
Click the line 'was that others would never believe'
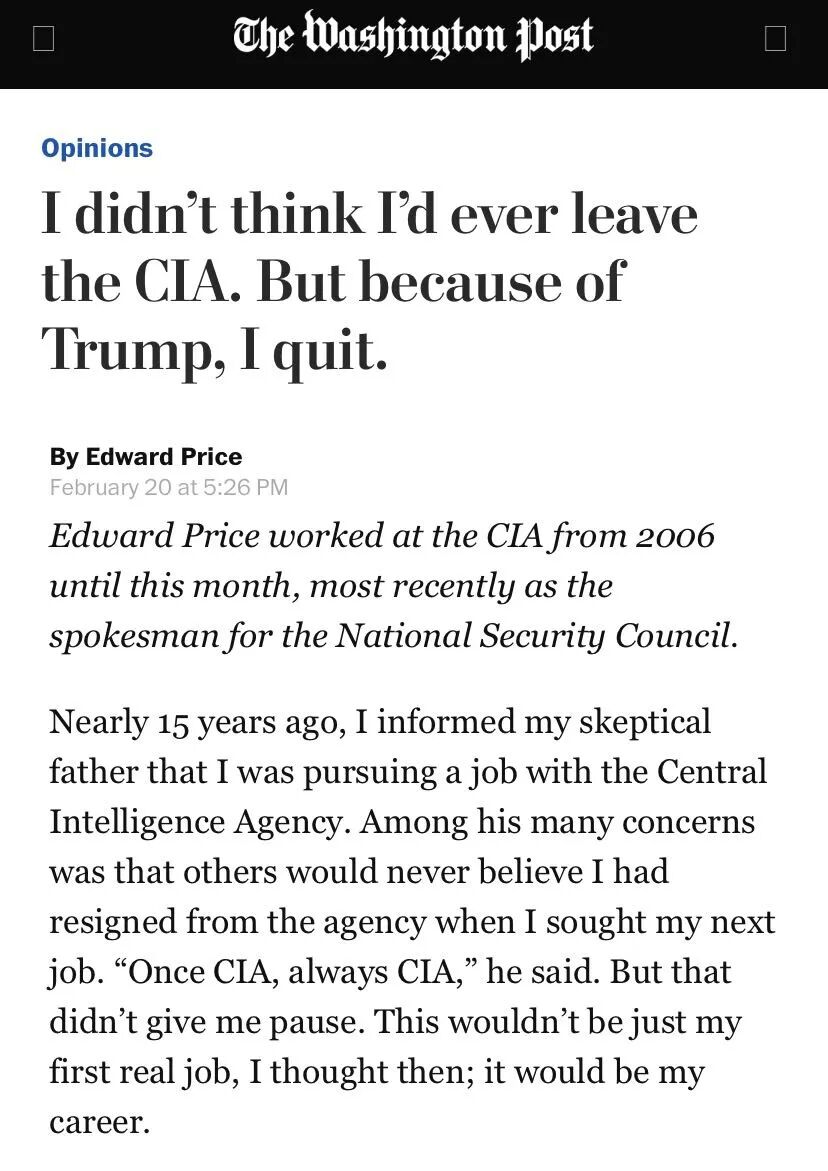tap(359, 872)
